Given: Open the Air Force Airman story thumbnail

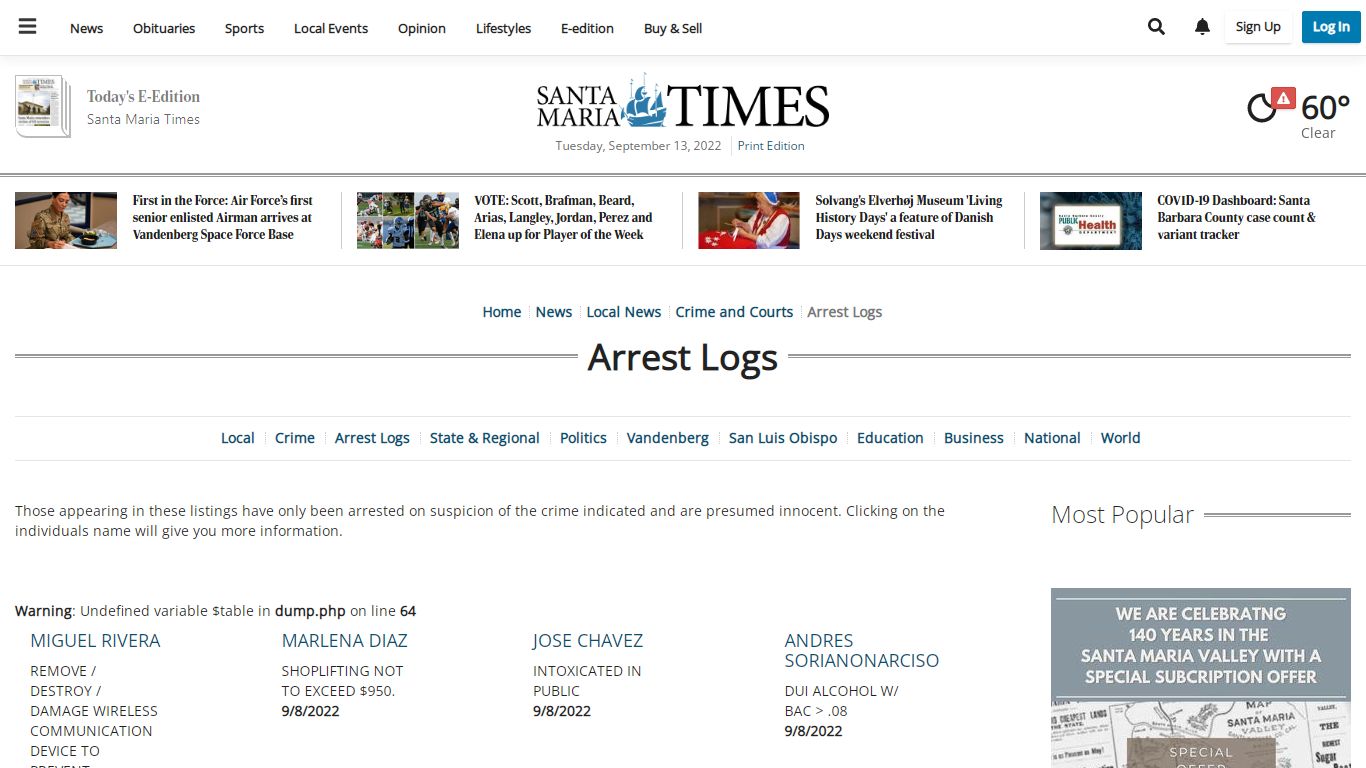Looking at the screenshot, I should [x=66, y=220].
